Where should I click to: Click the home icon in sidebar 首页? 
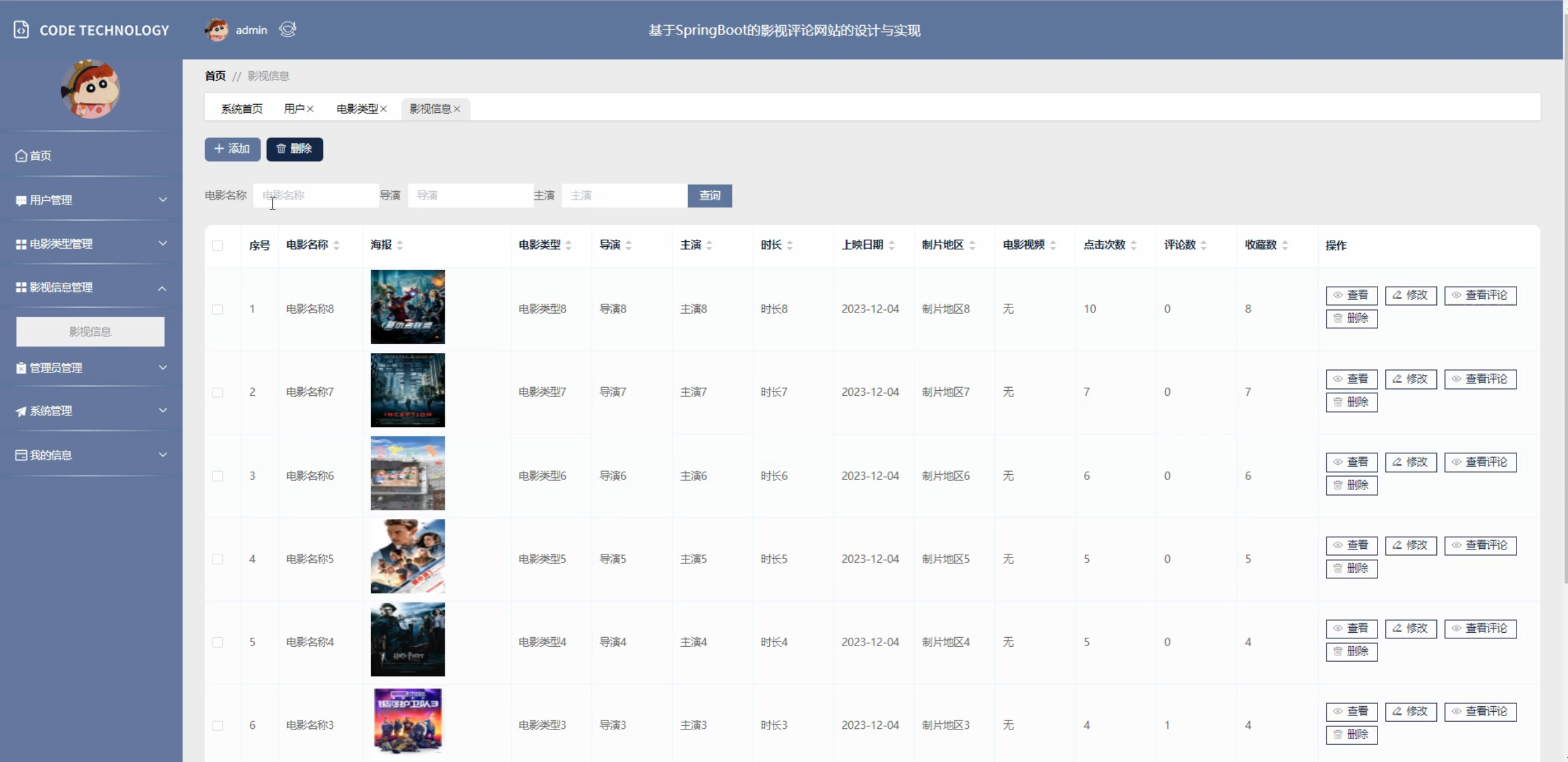21,156
